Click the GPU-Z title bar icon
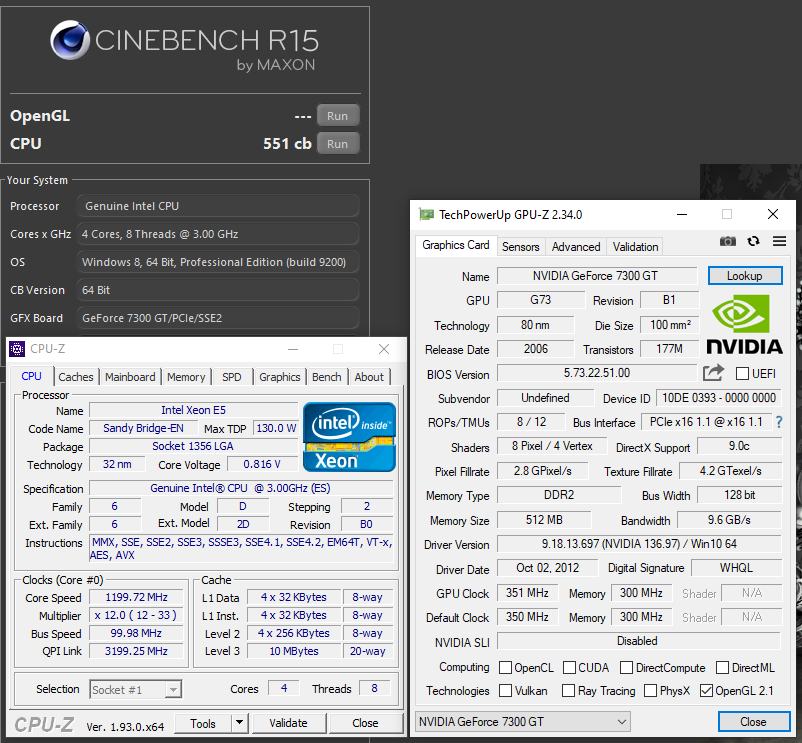Screen dimensions: 802x743 [426, 214]
